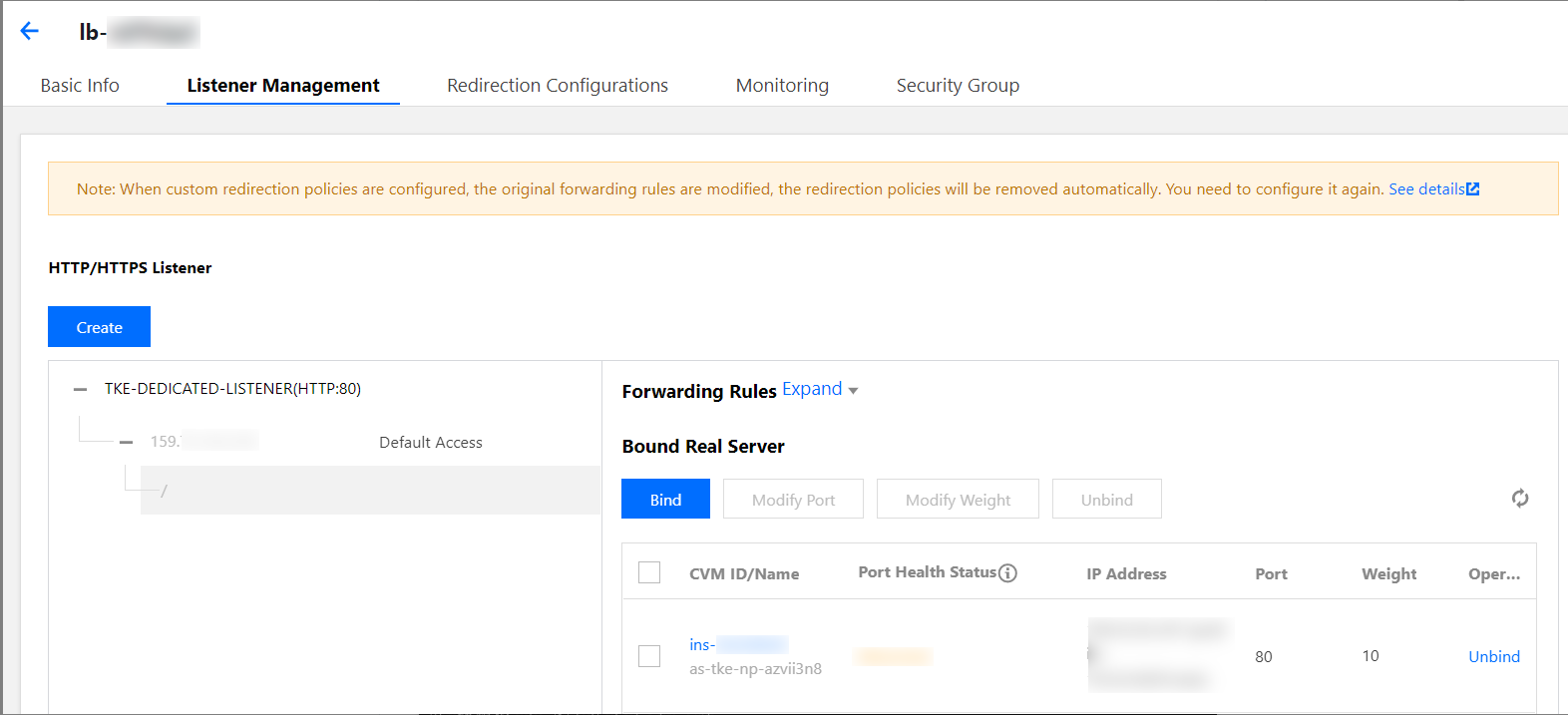Click the Modify Port button
Viewport: 1568px width, 715px height.
(x=793, y=500)
